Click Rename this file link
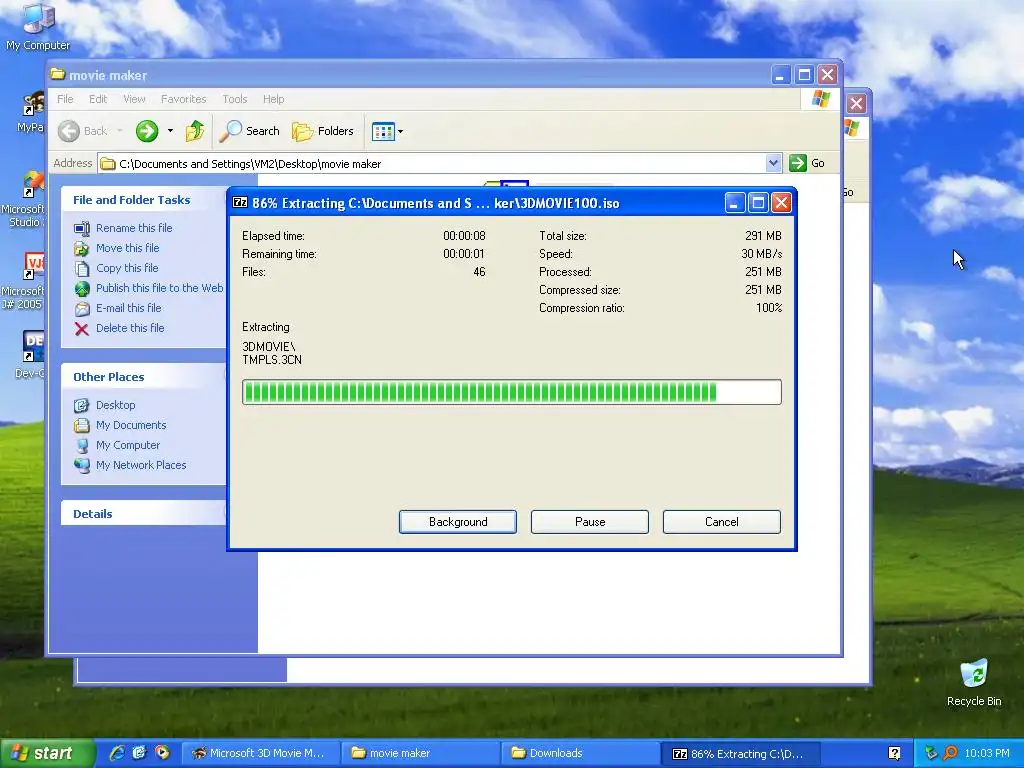Screen dimensions: 1024x768 point(134,228)
